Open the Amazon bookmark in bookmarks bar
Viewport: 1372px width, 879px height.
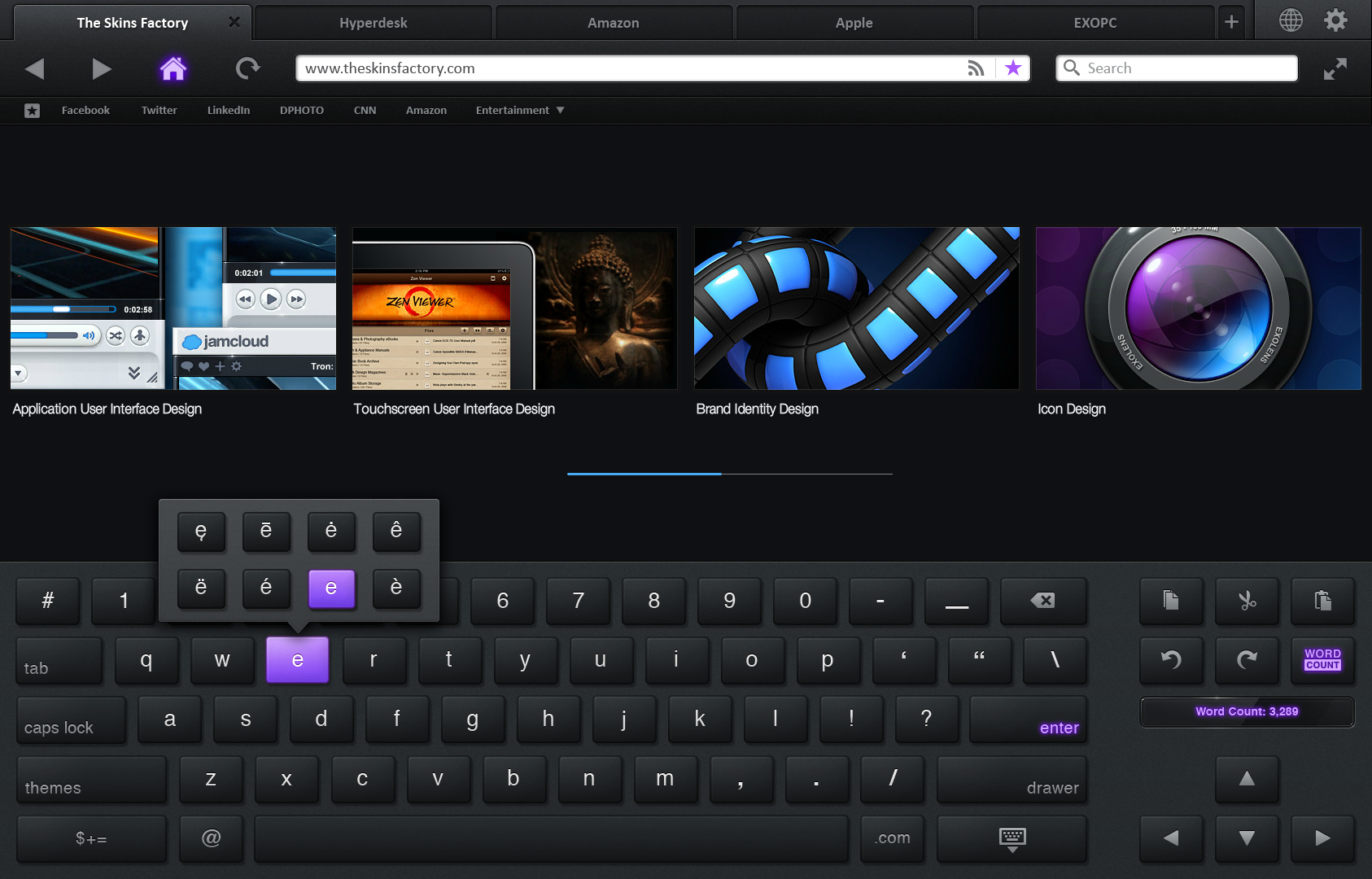coord(426,111)
